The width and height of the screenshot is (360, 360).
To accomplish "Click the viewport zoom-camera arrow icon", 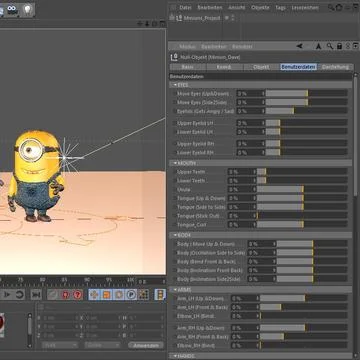I will 147,24.
